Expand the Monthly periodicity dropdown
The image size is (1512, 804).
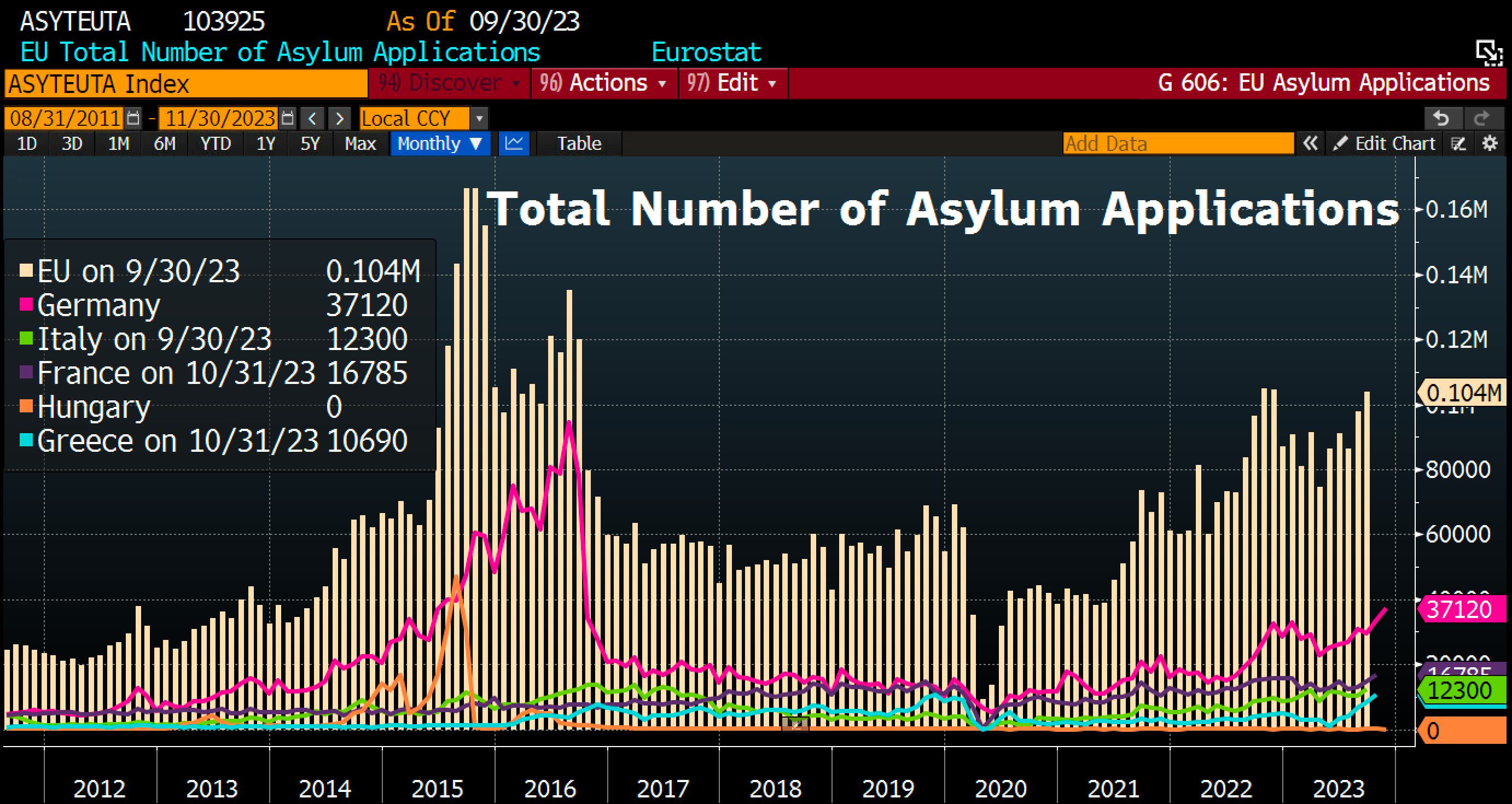pos(440,143)
